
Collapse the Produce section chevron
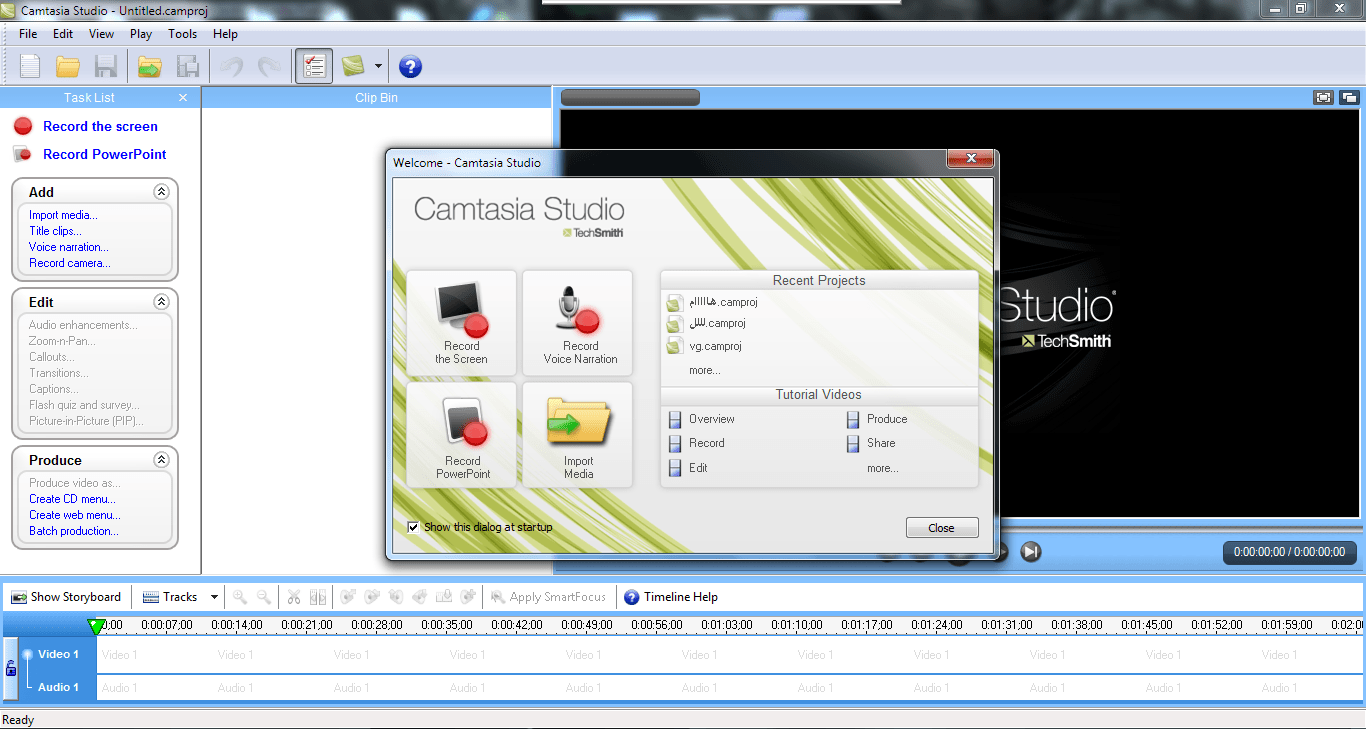point(161,459)
